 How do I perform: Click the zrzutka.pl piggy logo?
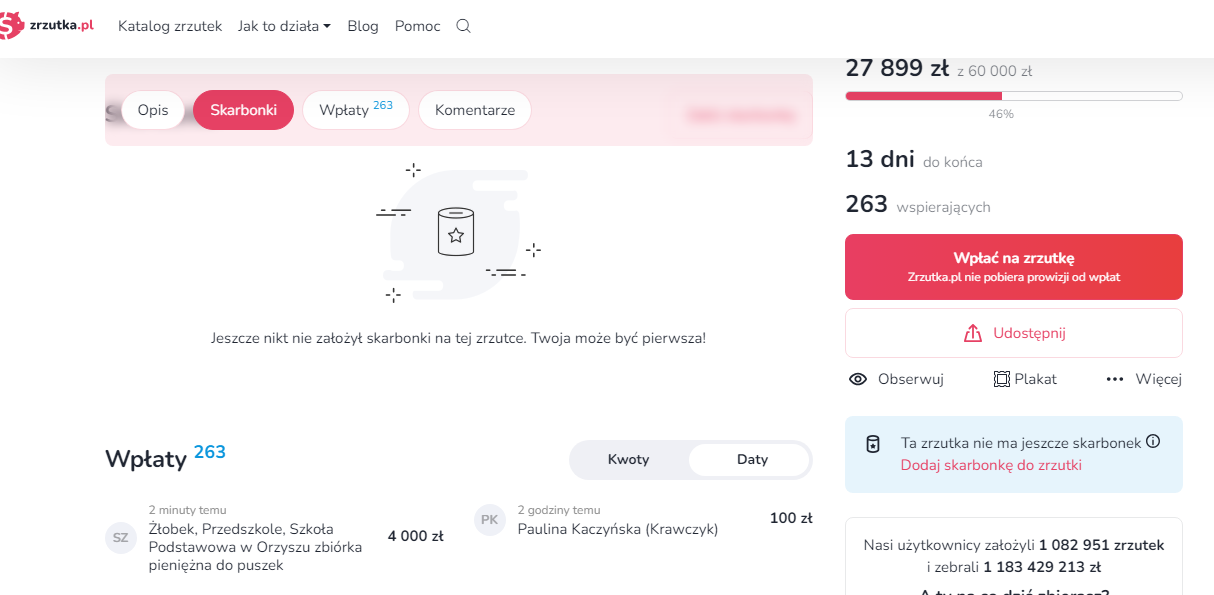[47, 24]
